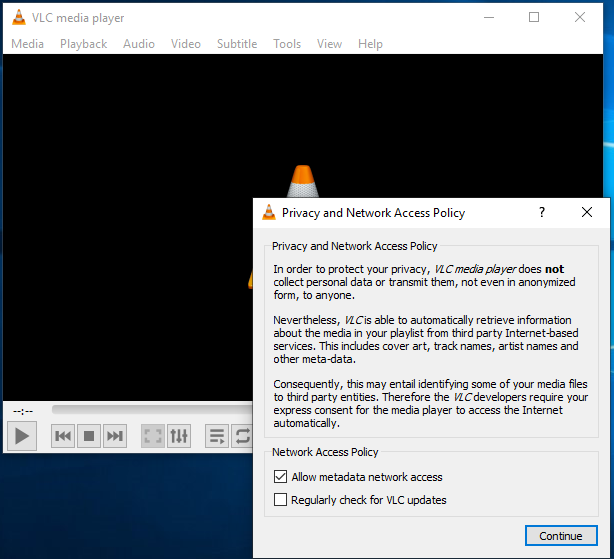Click the 'VLC media player' title text

78,18
